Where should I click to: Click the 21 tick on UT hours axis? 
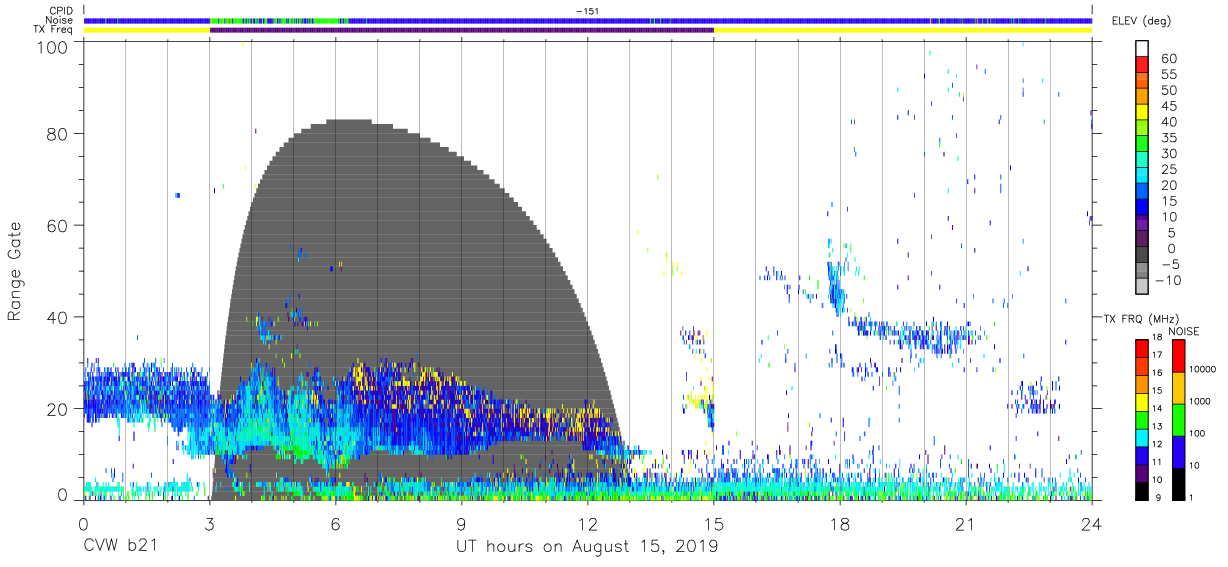(966, 524)
